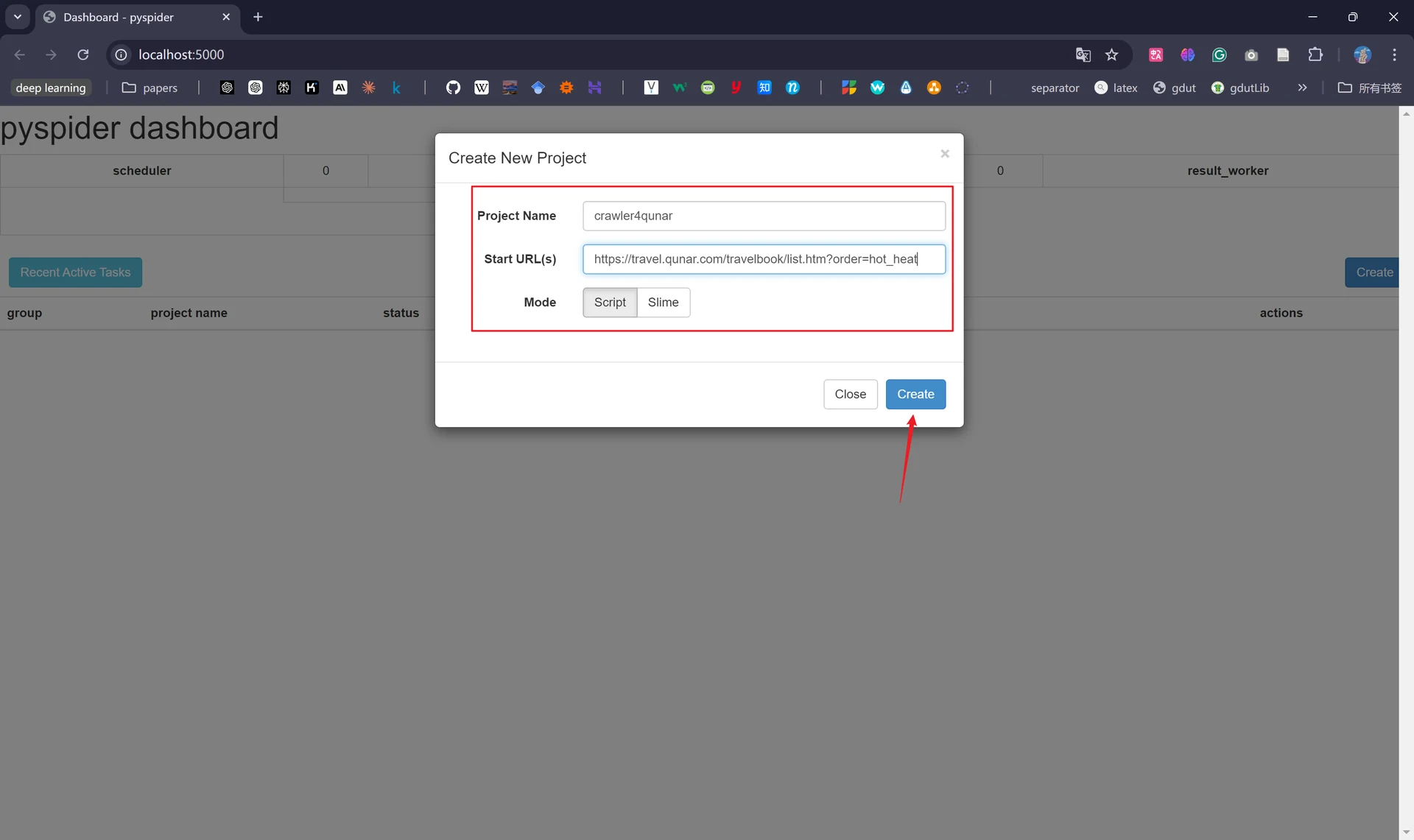1414x840 pixels.
Task: Open the papers bookmark folder
Action: pyautogui.click(x=150, y=88)
